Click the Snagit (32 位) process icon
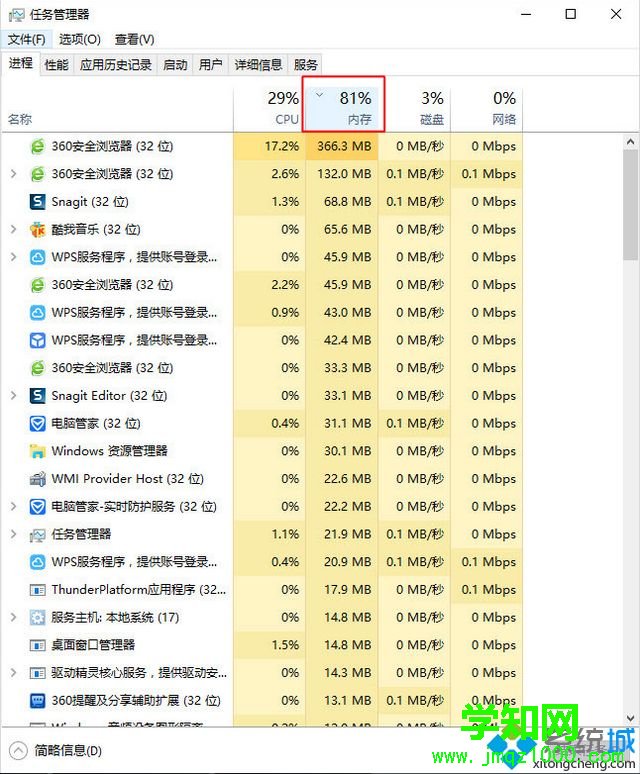 [x=38, y=201]
